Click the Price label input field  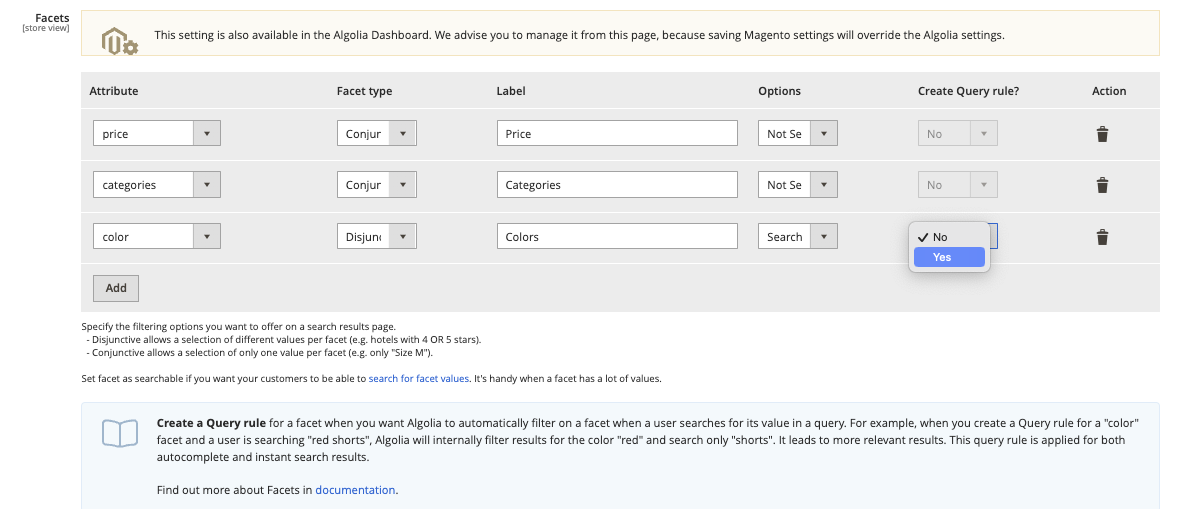(616, 134)
